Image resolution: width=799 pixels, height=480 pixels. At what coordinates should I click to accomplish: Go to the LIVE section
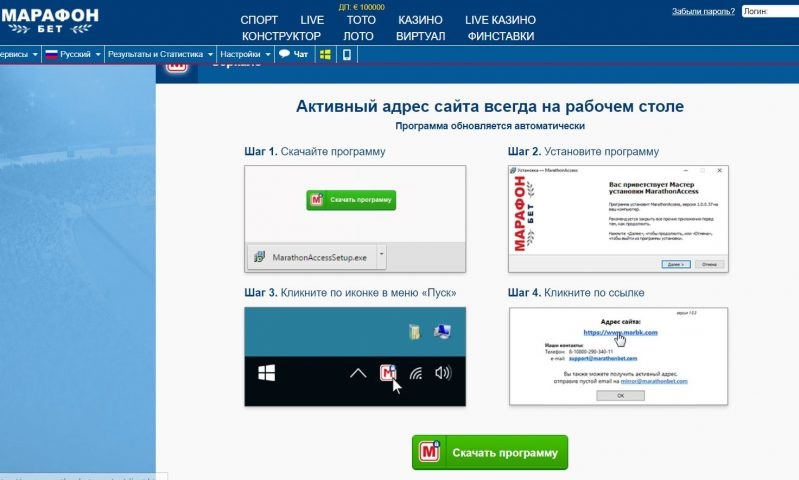[x=312, y=20]
